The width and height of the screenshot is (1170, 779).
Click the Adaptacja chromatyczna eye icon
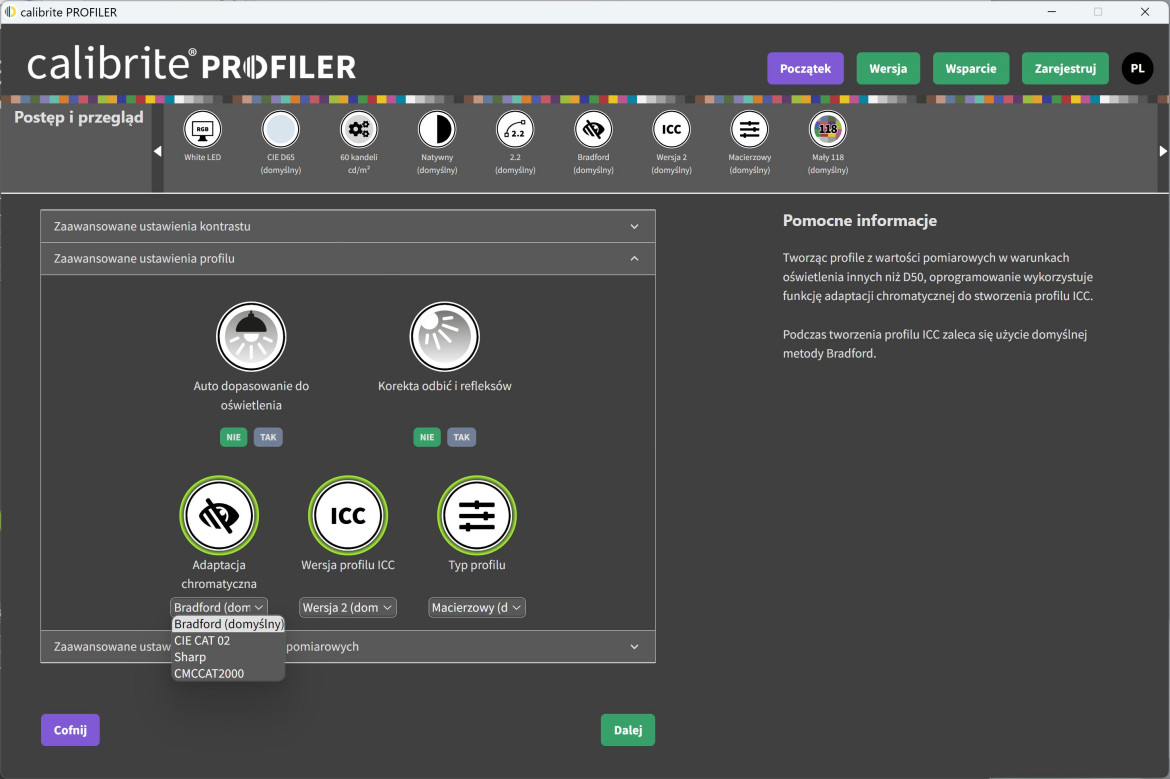tap(219, 516)
